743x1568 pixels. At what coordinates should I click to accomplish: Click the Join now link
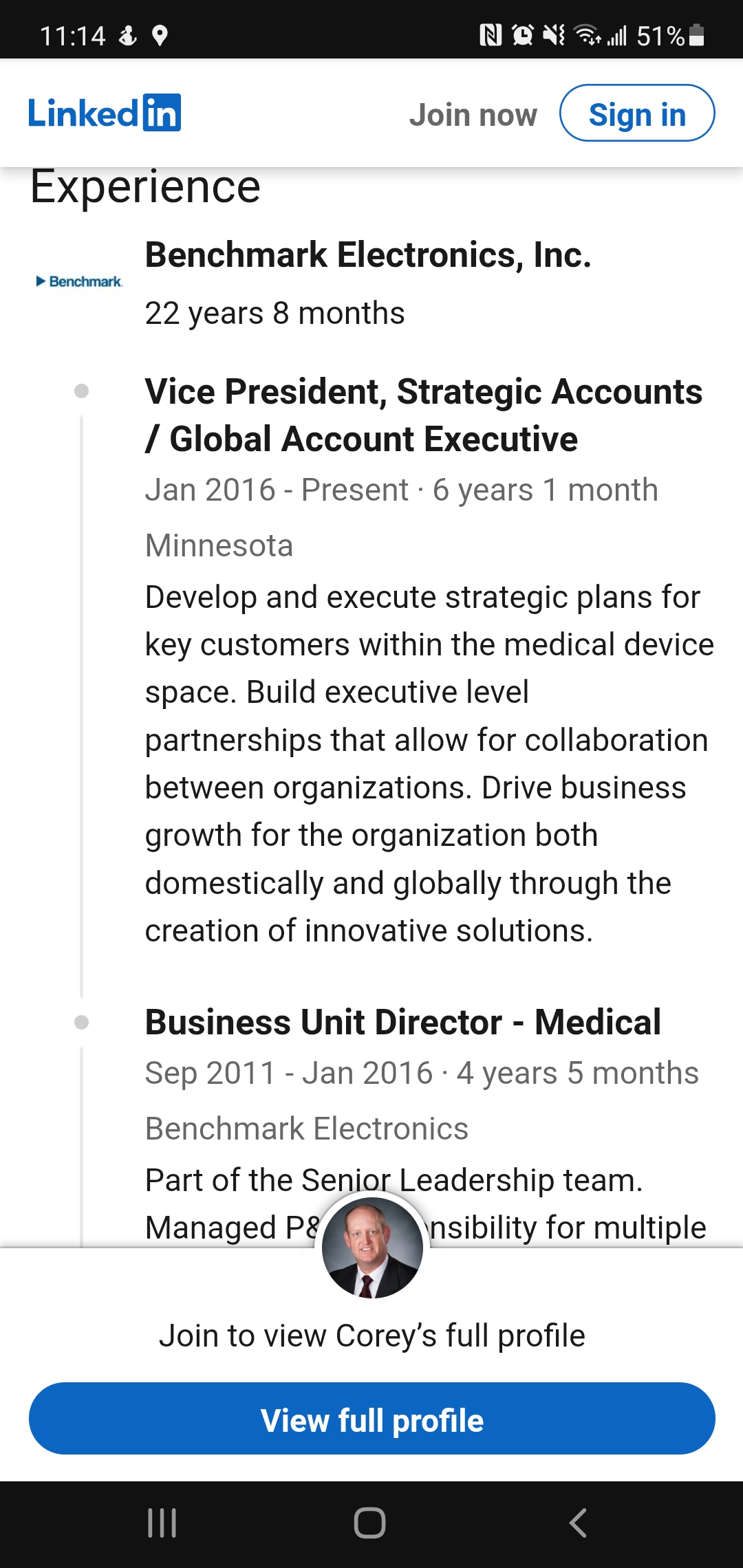[473, 115]
